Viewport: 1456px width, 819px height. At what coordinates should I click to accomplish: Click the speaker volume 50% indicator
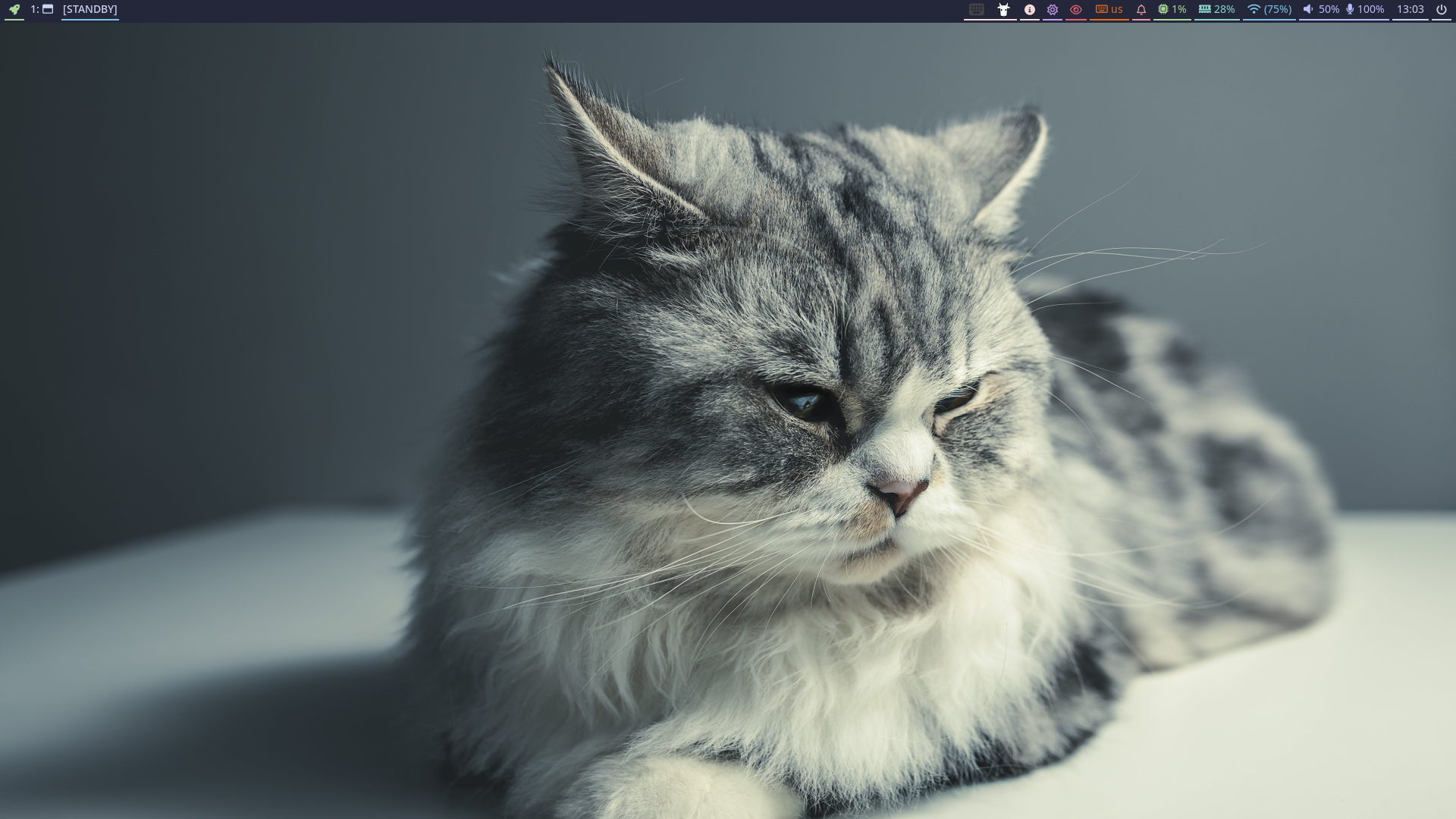[x=1321, y=10]
